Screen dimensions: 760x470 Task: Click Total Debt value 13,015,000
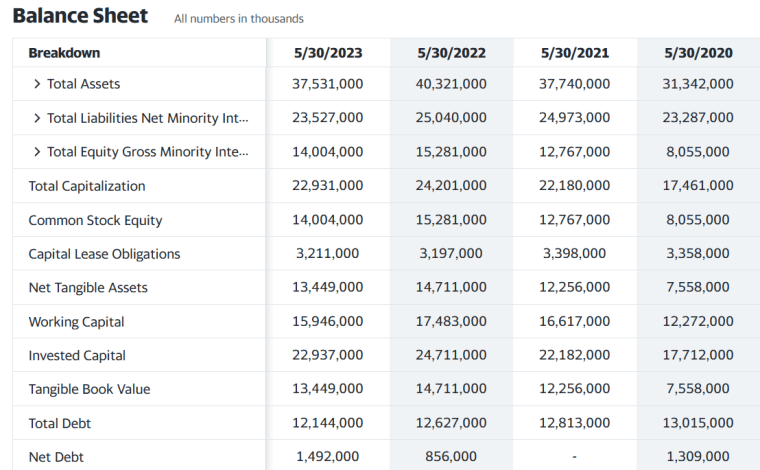[698, 423]
